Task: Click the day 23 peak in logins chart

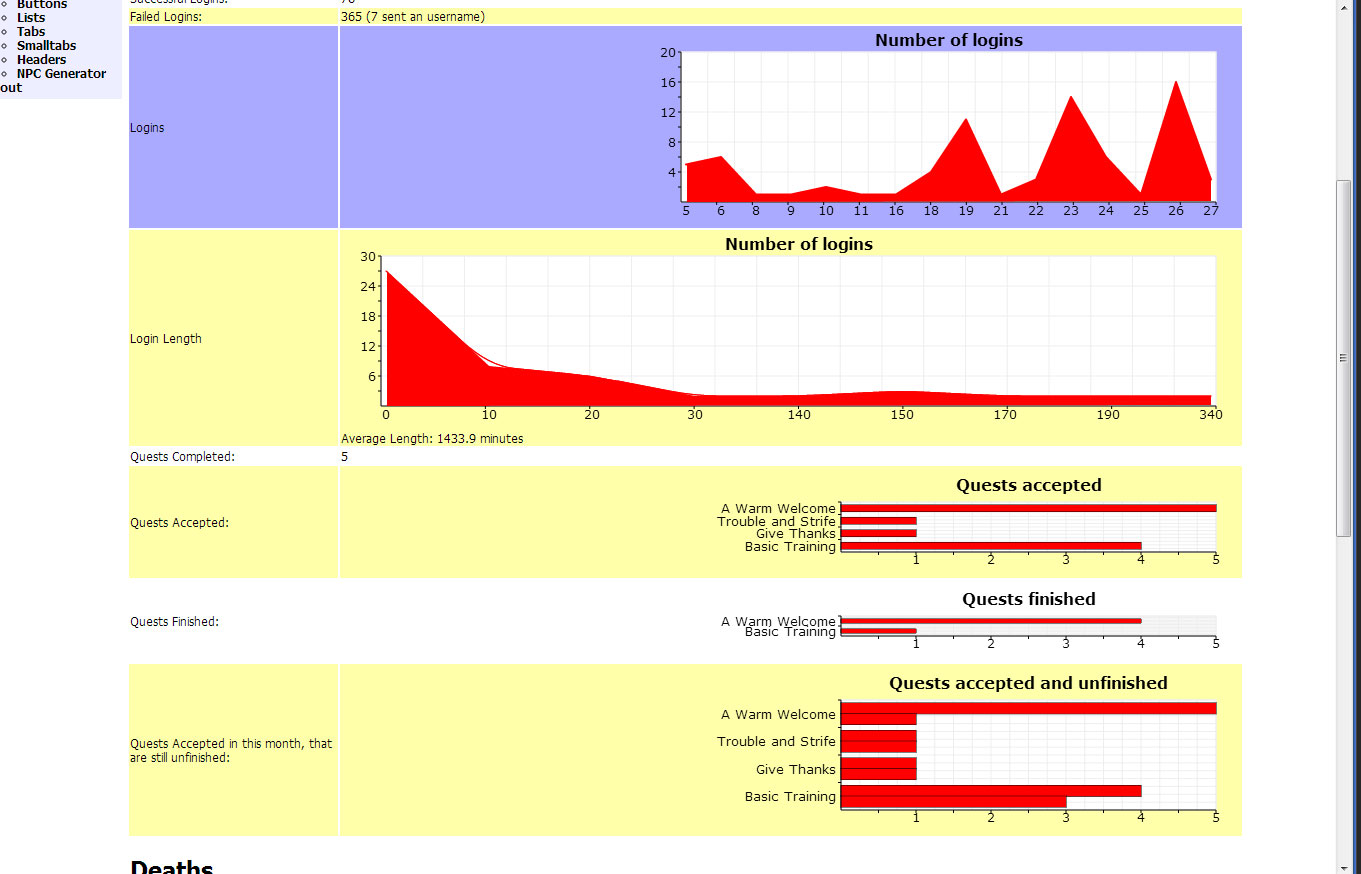Action: click(1071, 97)
